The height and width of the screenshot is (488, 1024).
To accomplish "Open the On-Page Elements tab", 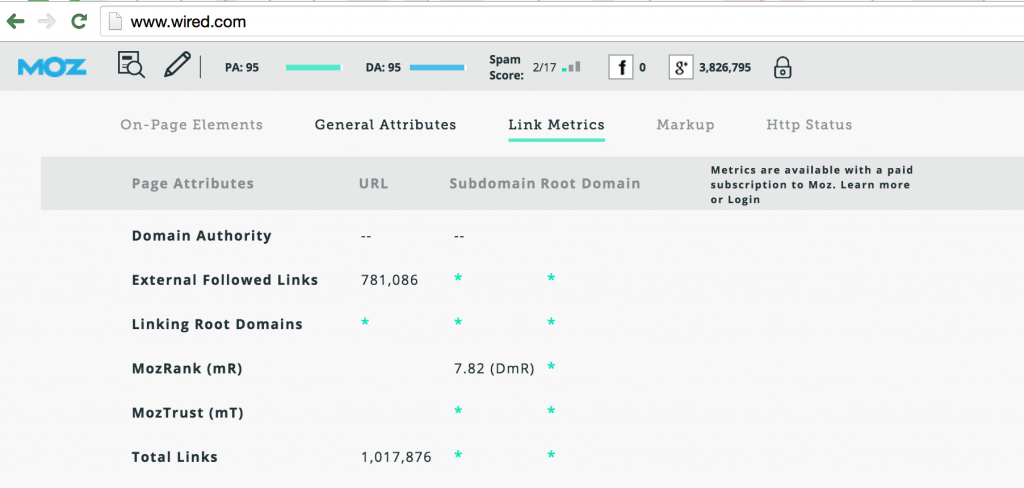I will [x=191, y=125].
